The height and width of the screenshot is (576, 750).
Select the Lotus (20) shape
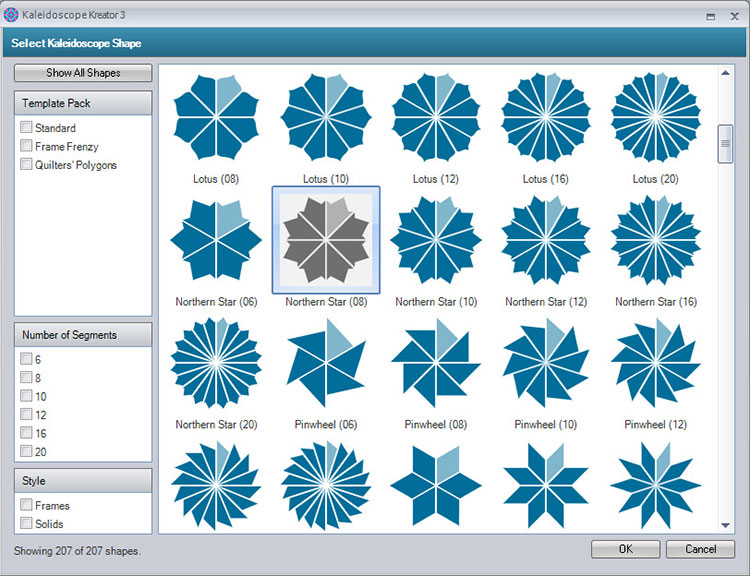pos(656,118)
